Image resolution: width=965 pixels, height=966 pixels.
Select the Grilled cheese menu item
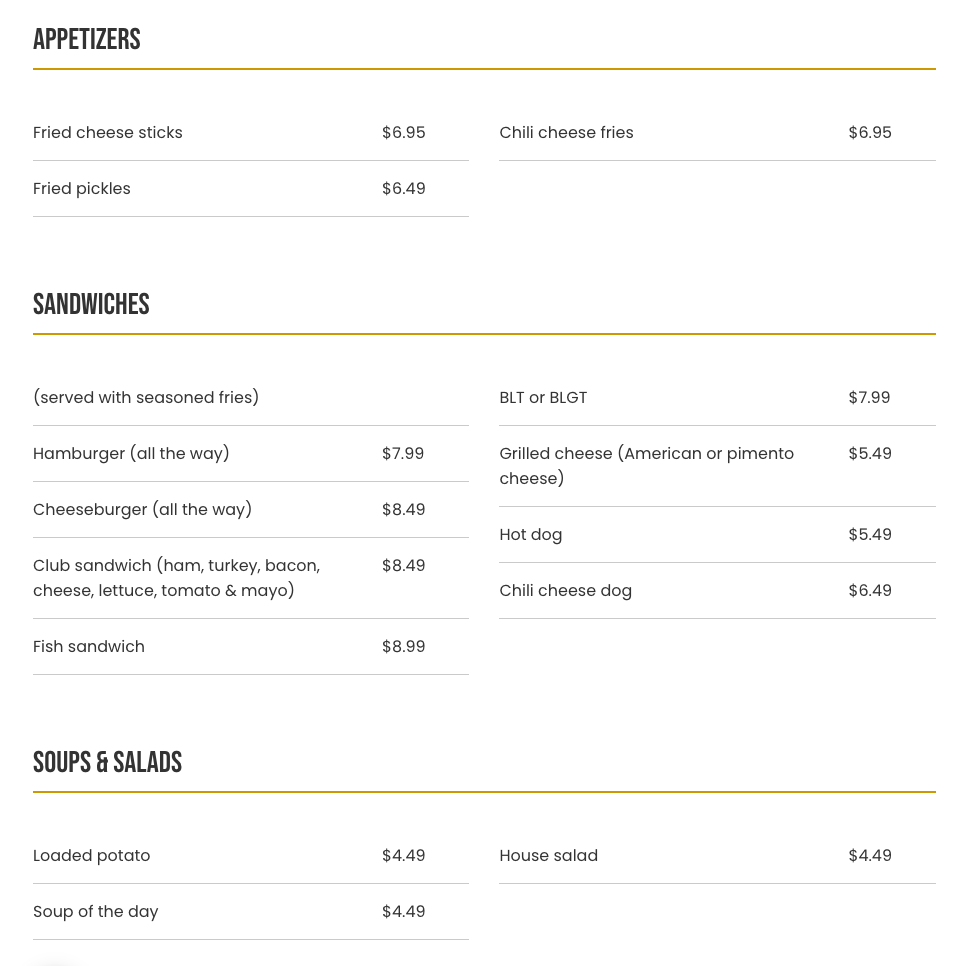tap(646, 466)
